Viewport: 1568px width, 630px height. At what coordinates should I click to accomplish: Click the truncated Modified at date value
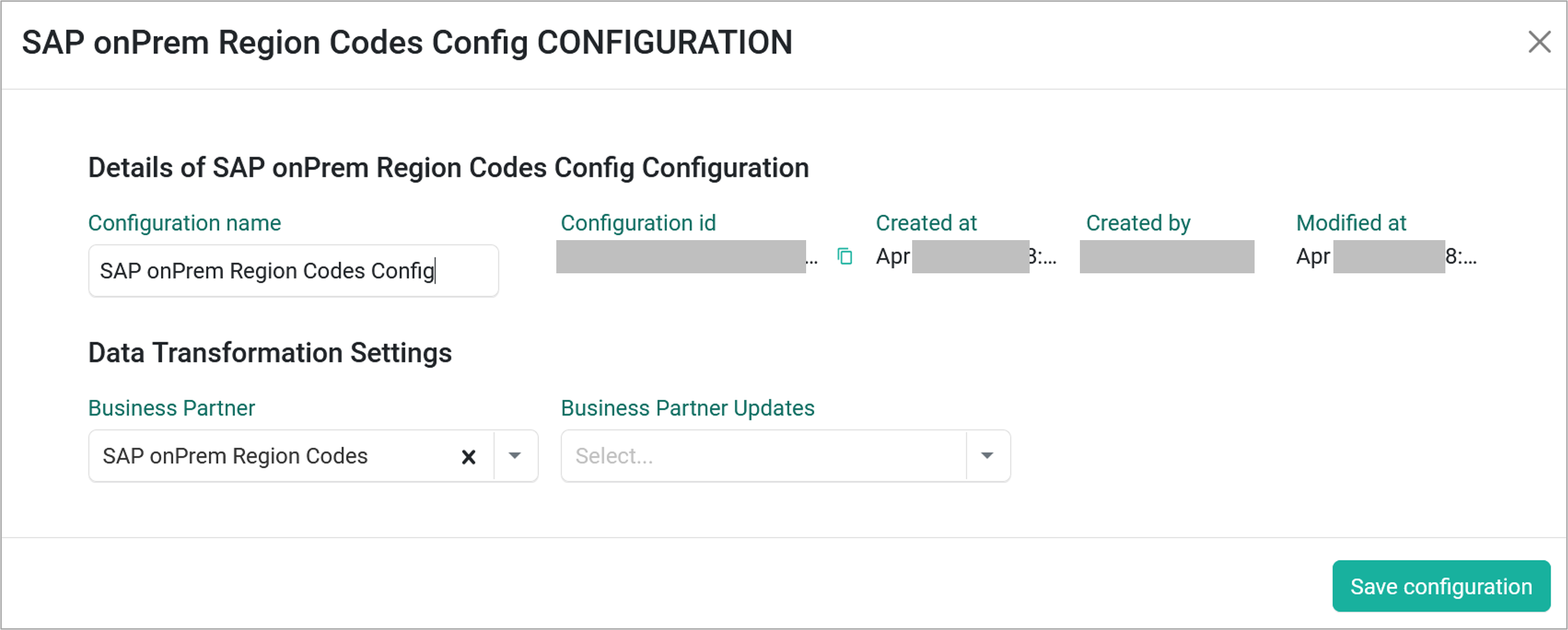pyautogui.click(x=1386, y=256)
